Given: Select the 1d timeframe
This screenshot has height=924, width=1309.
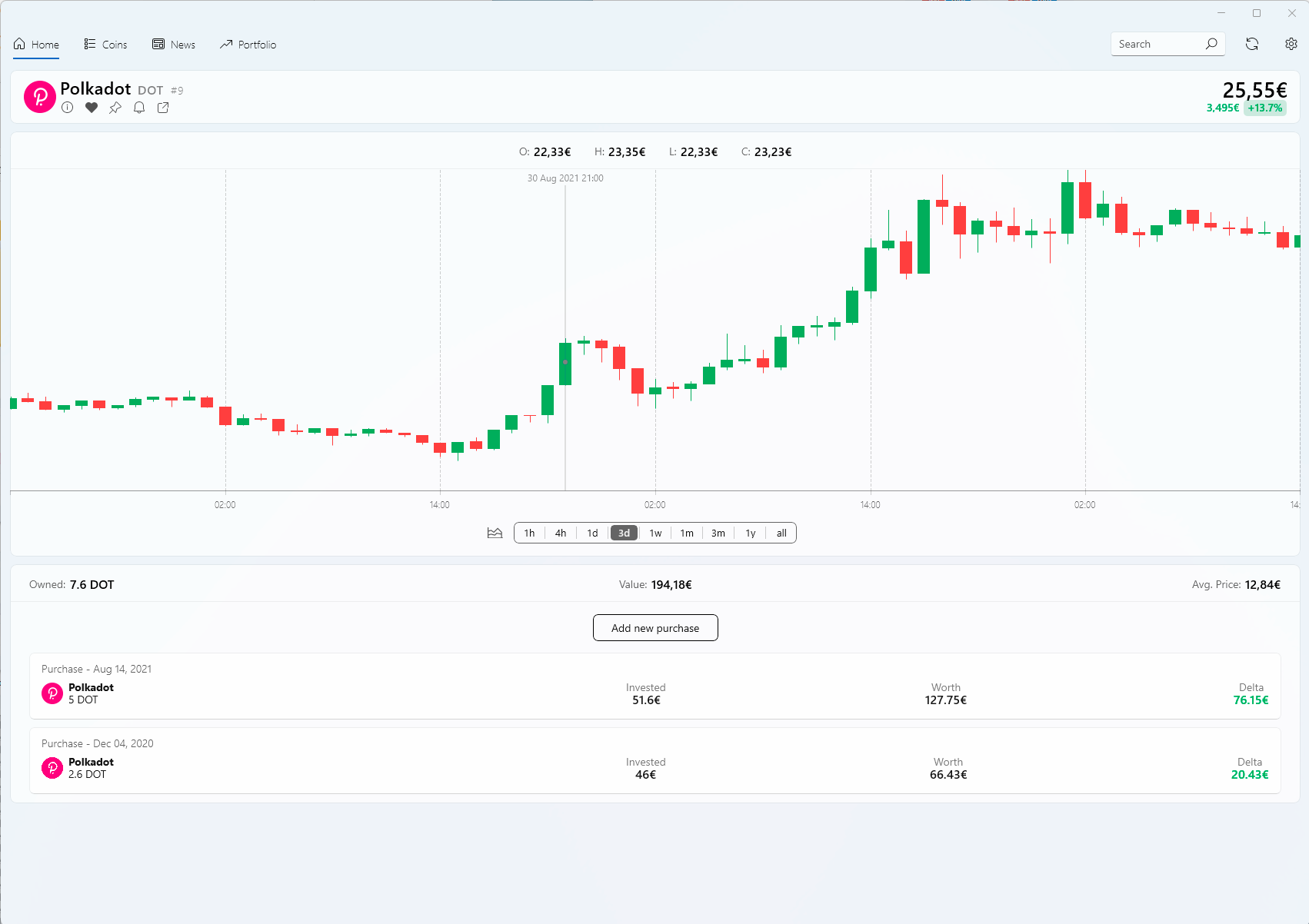Looking at the screenshot, I should click(x=592, y=533).
